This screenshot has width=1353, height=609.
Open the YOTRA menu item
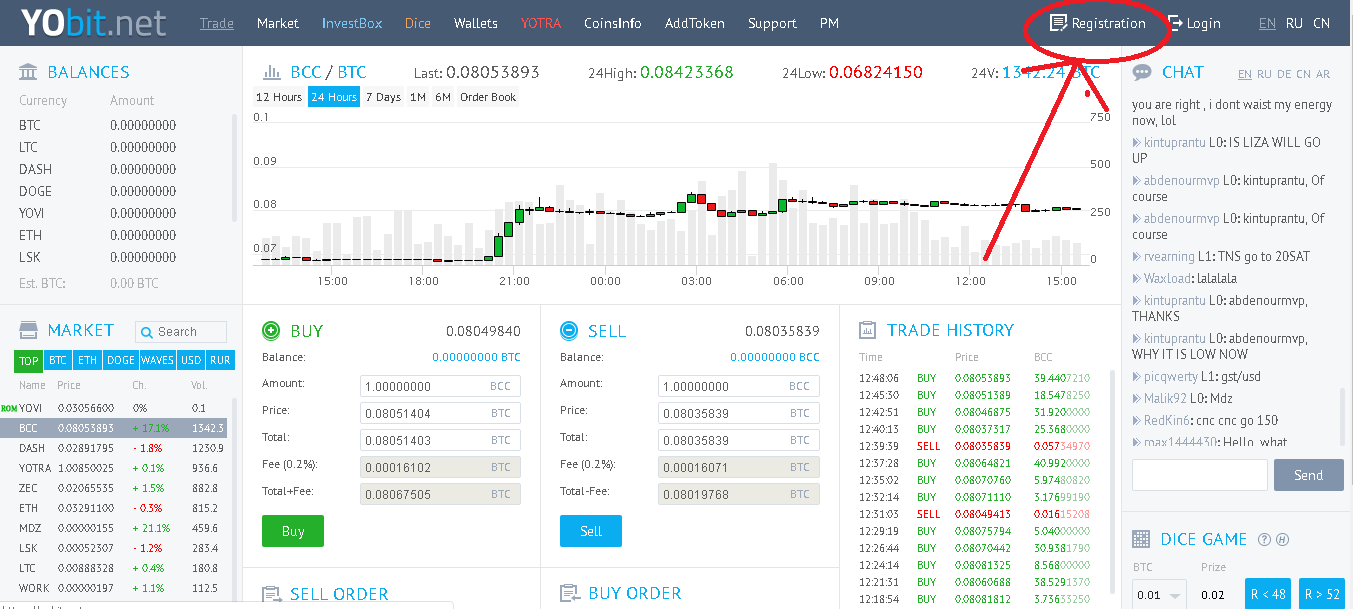541,23
